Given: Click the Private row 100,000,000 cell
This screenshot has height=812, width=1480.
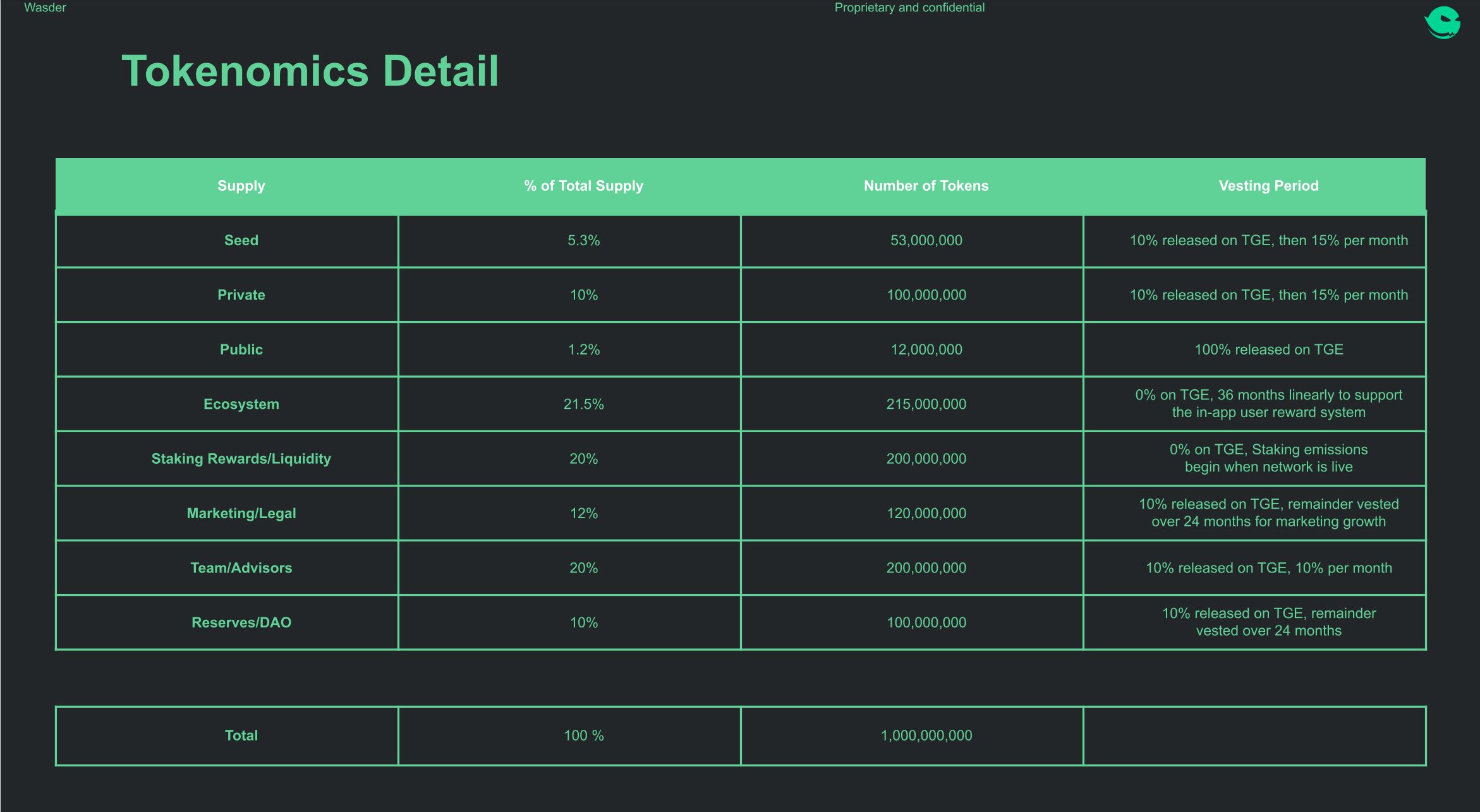Looking at the screenshot, I should 926,295.
